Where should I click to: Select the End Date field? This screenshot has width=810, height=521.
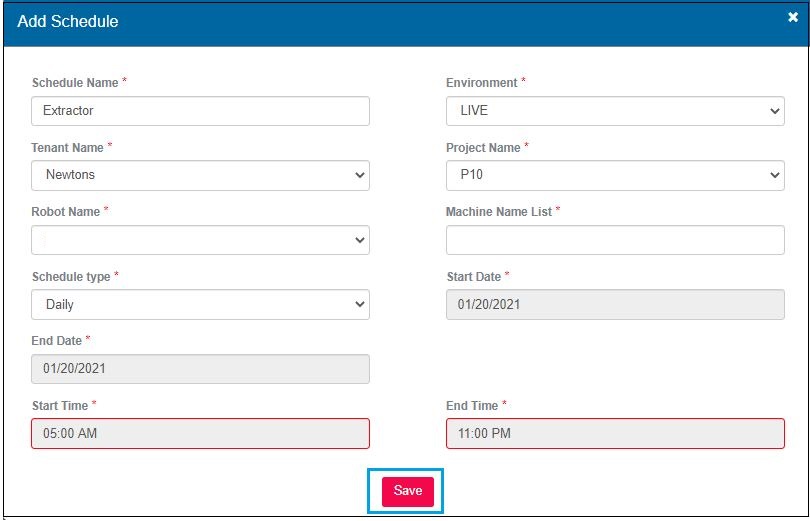[200, 369]
